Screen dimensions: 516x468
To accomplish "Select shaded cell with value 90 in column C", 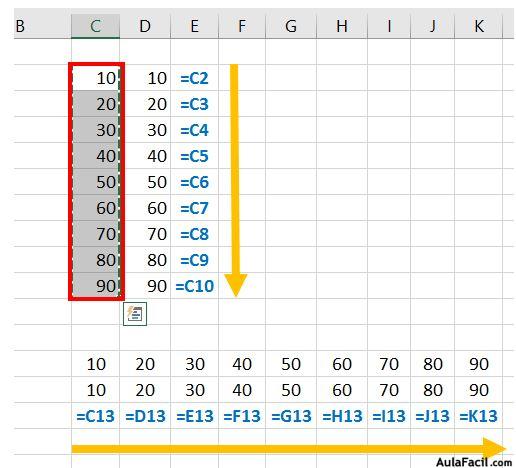I will pyautogui.click(x=95, y=286).
